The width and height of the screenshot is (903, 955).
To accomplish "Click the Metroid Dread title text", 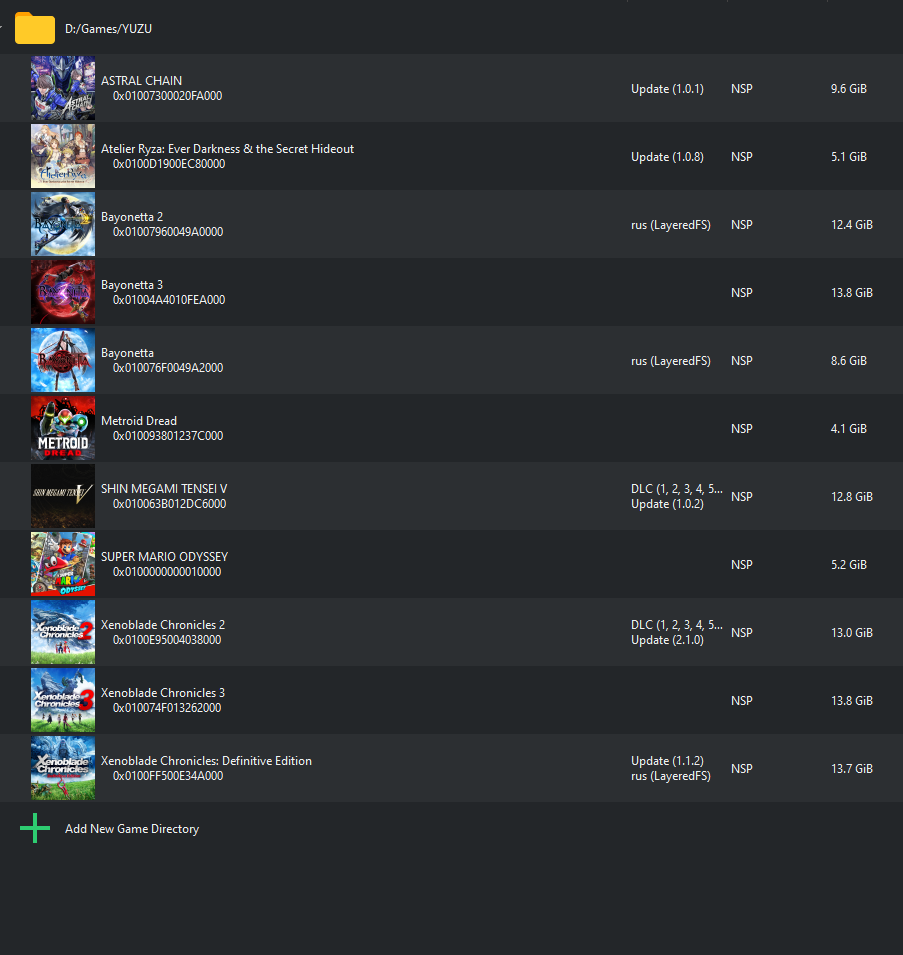I will coord(139,421).
